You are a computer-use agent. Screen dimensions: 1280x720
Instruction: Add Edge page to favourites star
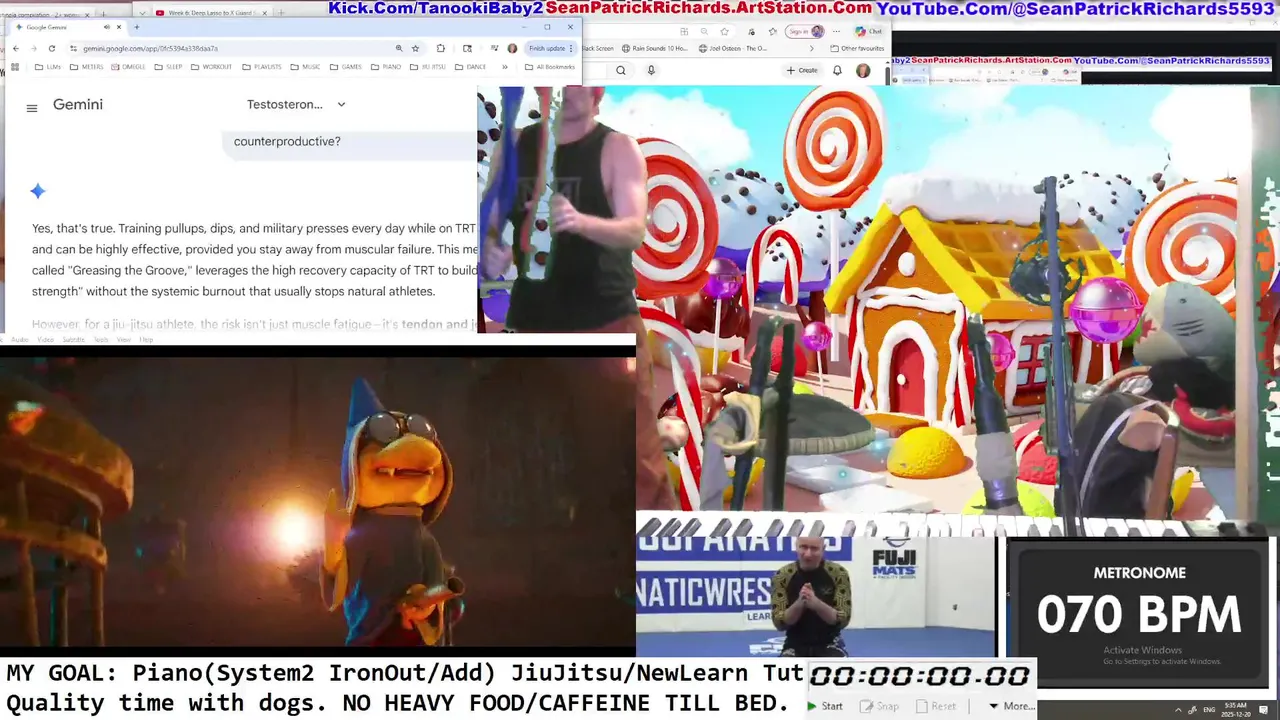725,31
